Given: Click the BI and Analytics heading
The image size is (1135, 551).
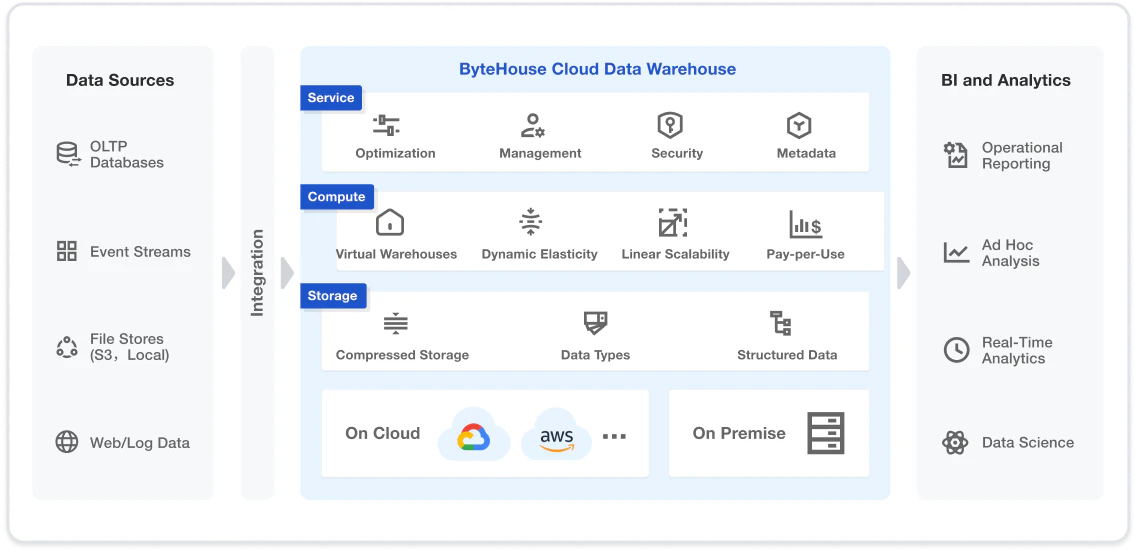Looking at the screenshot, I should click(x=1005, y=80).
